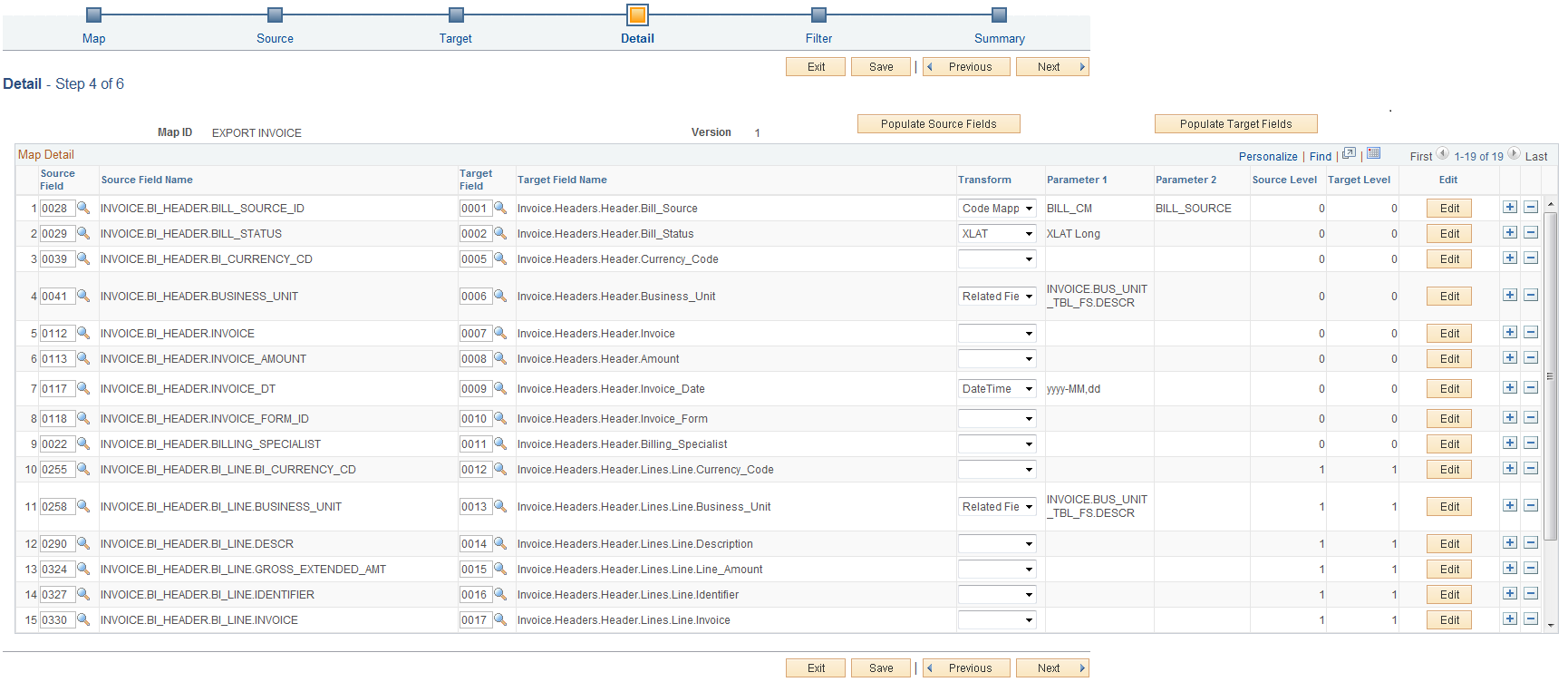Add a row after the BI_CURRENCY_CD header row
This screenshot has width=1568, height=682.
pyautogui.click(x=1510, y=258)
